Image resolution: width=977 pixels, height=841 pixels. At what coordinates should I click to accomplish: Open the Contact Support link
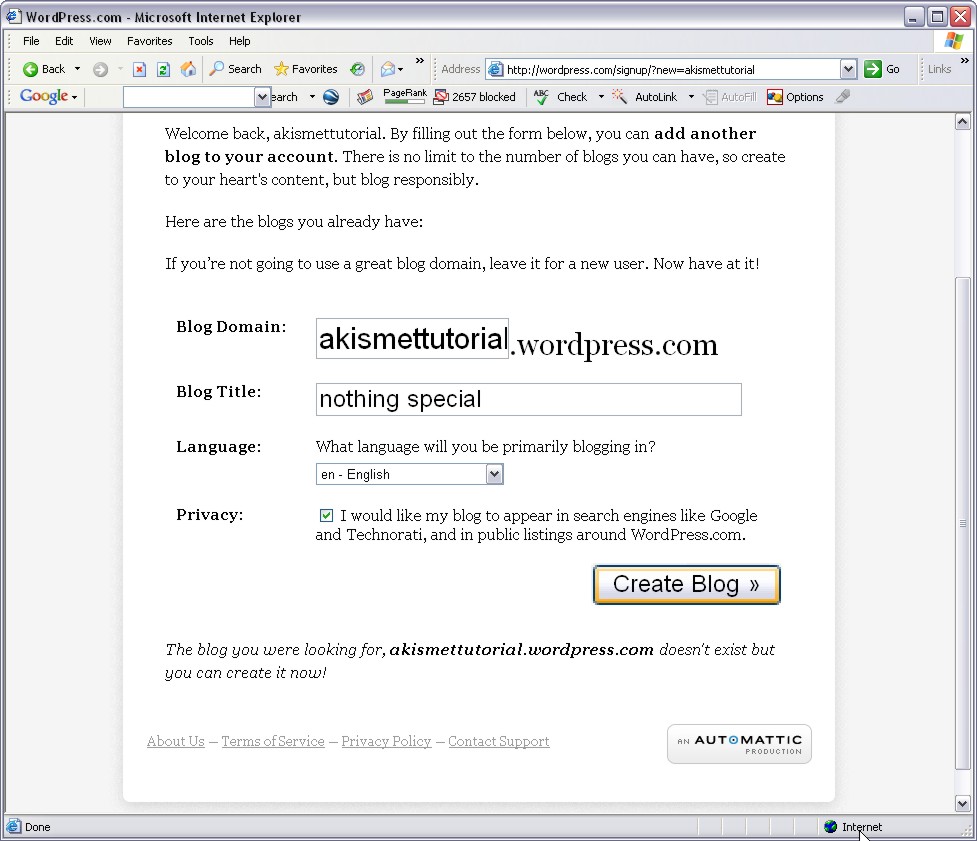click(x=498, y=741)
